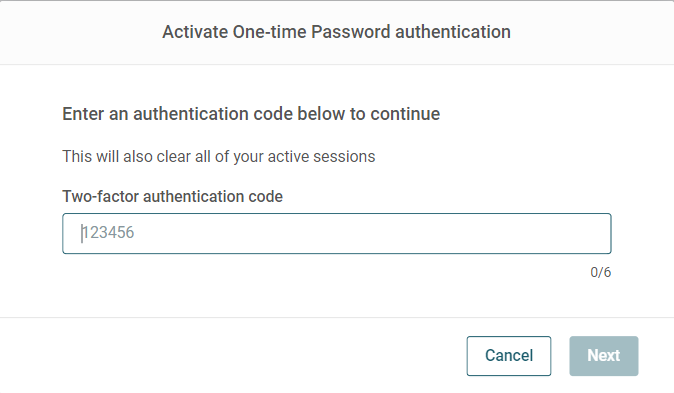Click the 123456 placeholder text
This screenshot has width=674, height=393.
click(108, 233)
